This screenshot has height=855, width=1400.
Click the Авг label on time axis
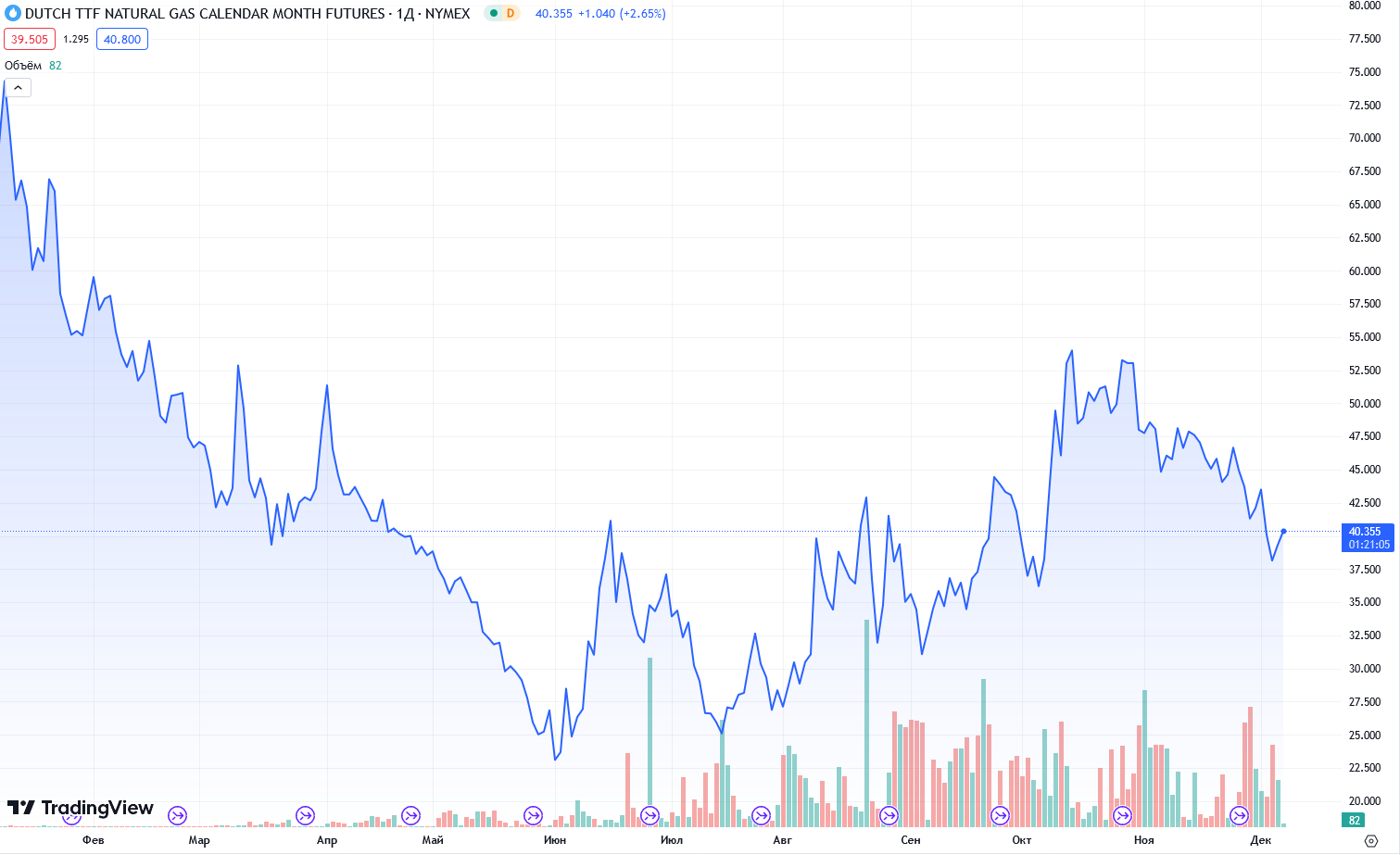782,840
